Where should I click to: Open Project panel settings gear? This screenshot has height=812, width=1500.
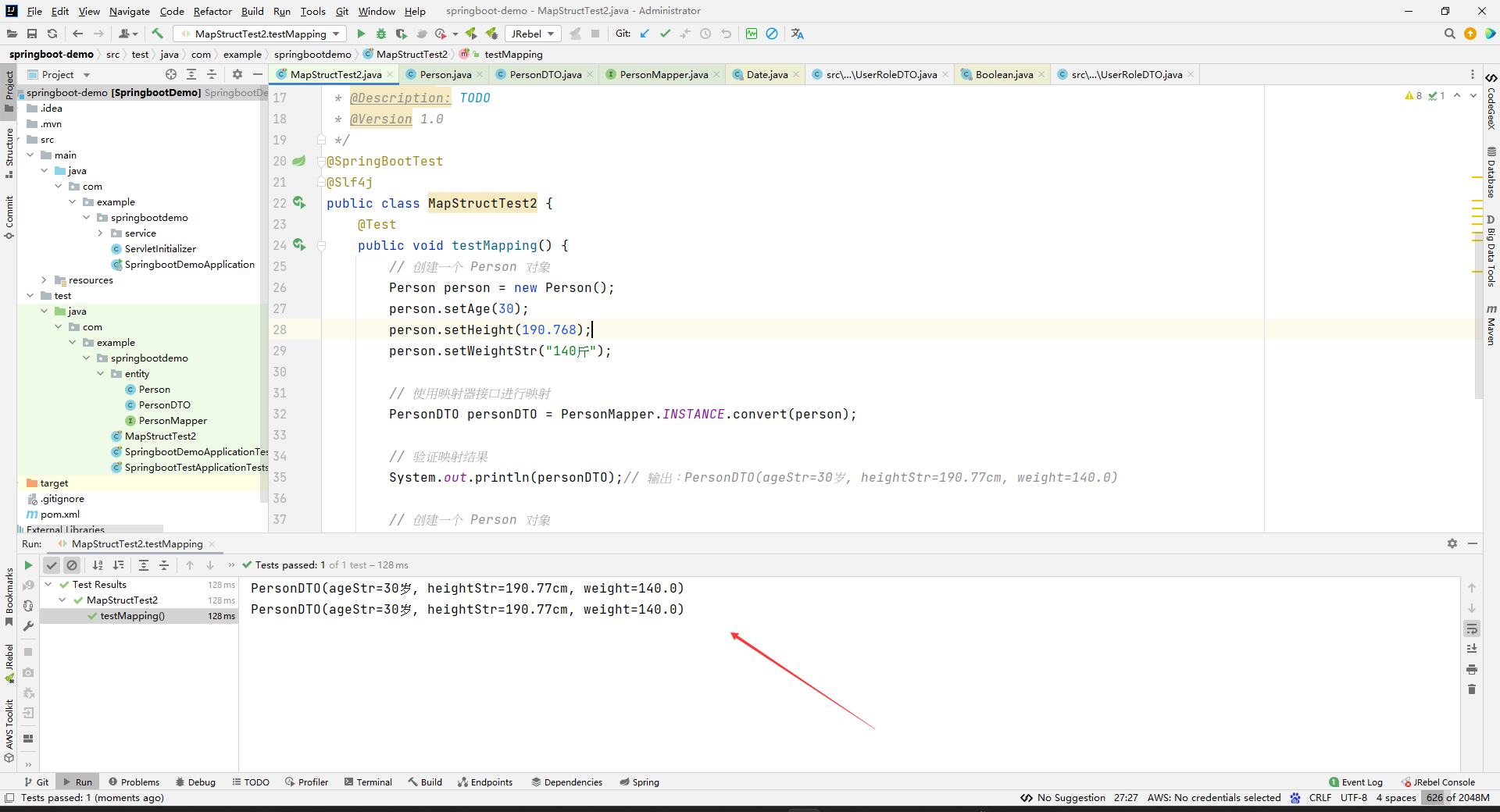point(237,74)
